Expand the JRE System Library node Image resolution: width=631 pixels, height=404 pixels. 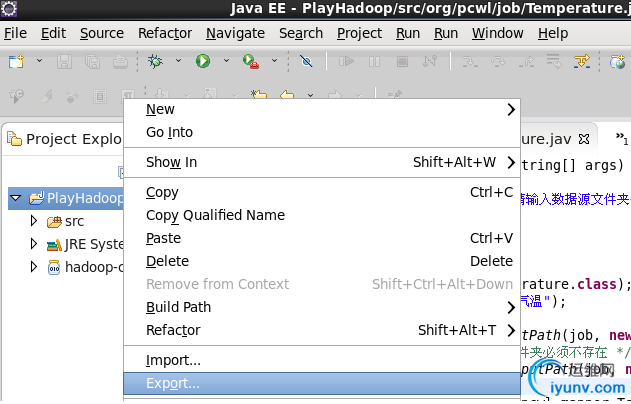[34, 243]
